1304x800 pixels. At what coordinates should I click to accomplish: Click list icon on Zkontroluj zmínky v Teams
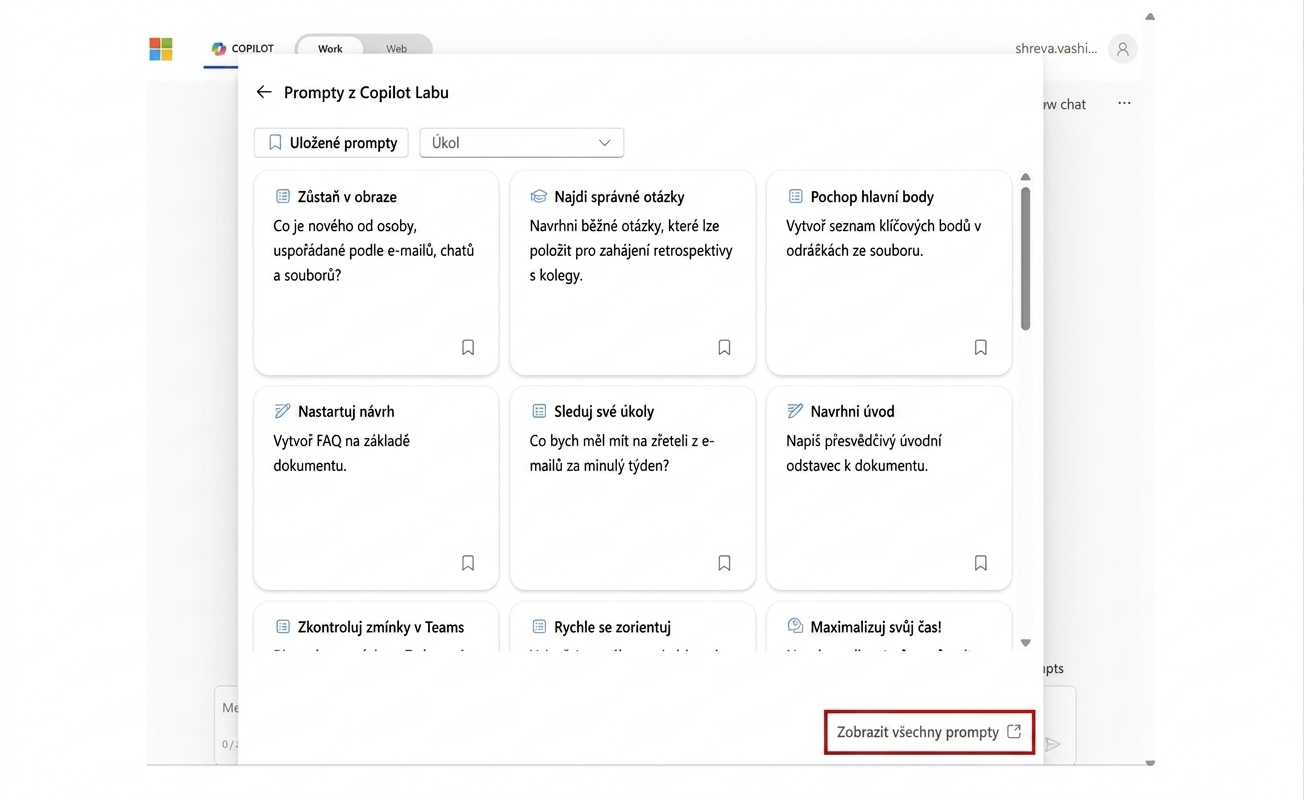[282, 627]
